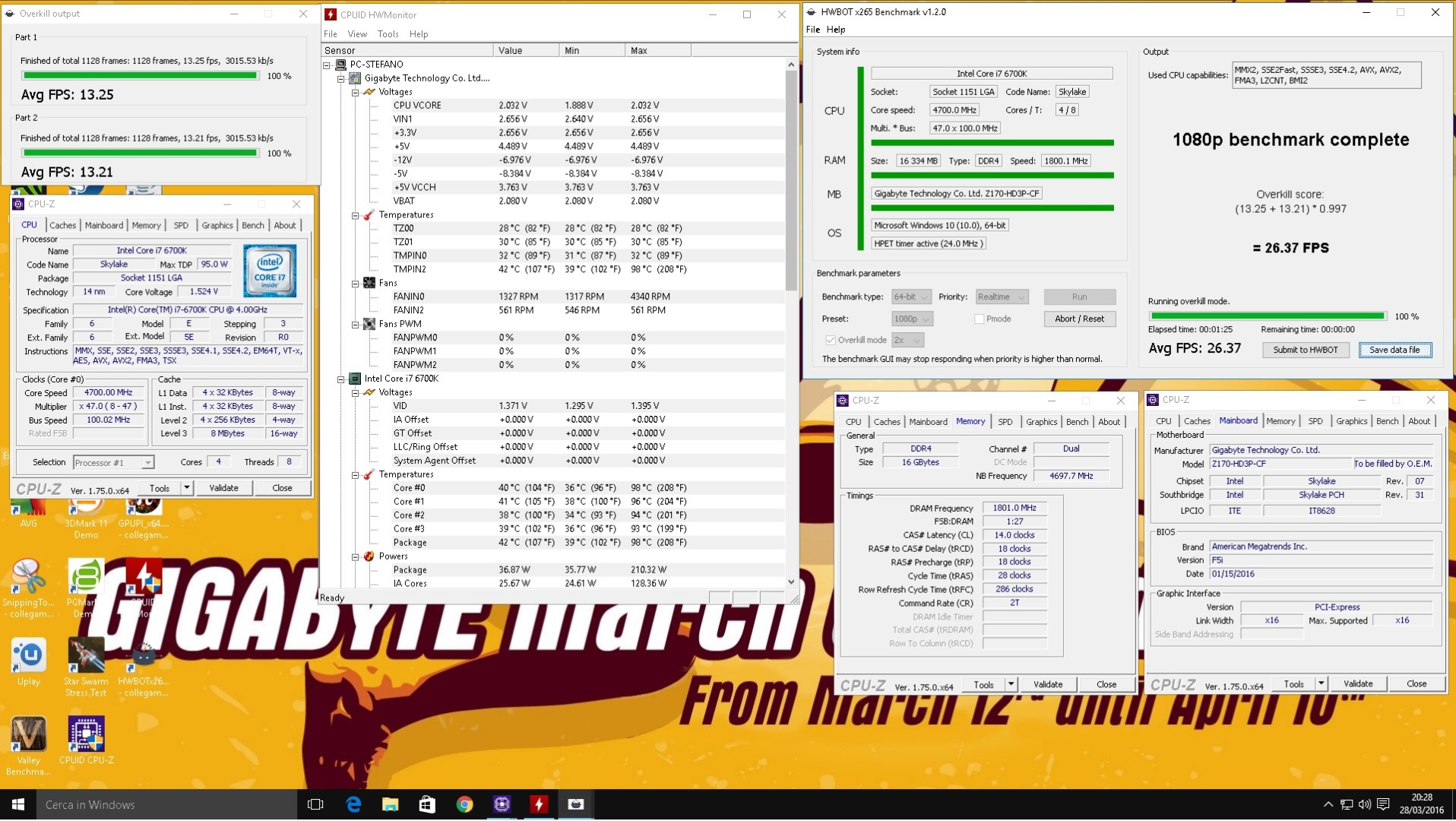Open SnippingTool desktop shortcut
1456x821 pixels.
pyautogui.click(x=29, y=588)
